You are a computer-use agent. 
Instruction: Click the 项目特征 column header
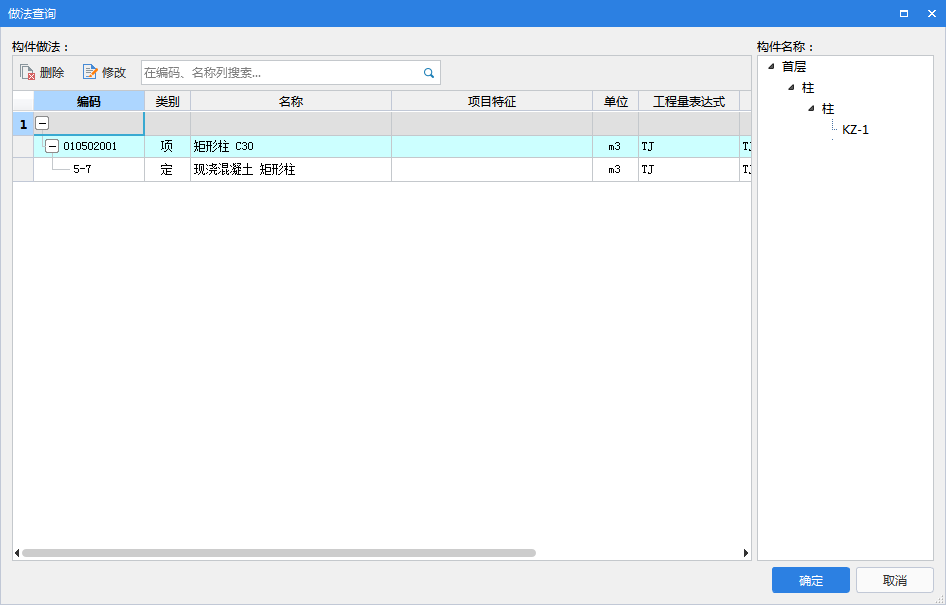491,102
